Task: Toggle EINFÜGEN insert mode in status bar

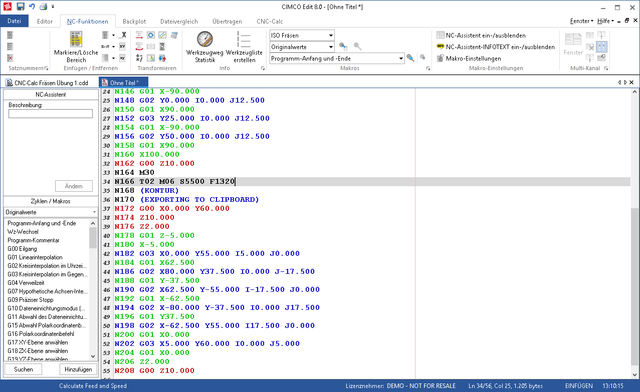Action: coord(579,385)
